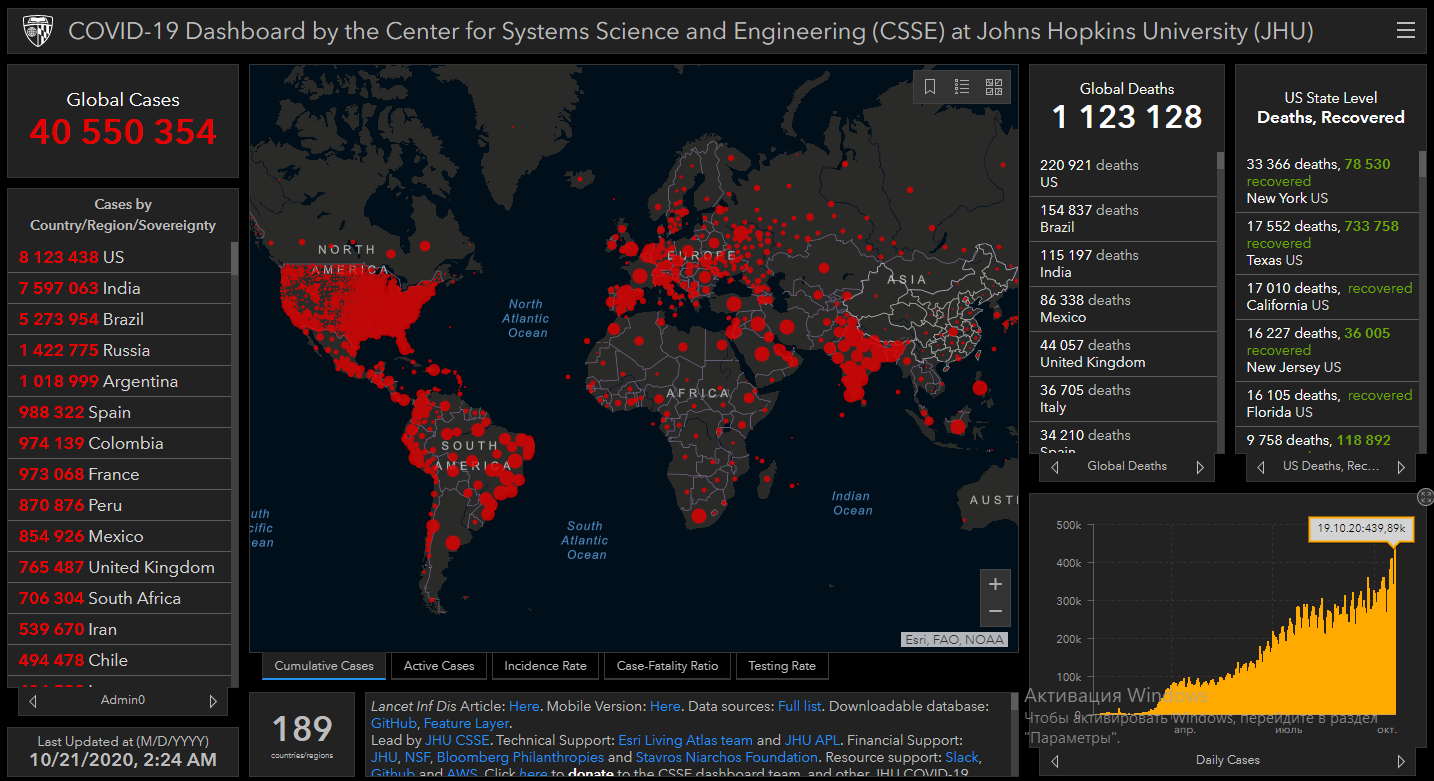Show next Global Deaths panel view
Viewport: 1434px width, 781px height.
tap(1200, 467)
